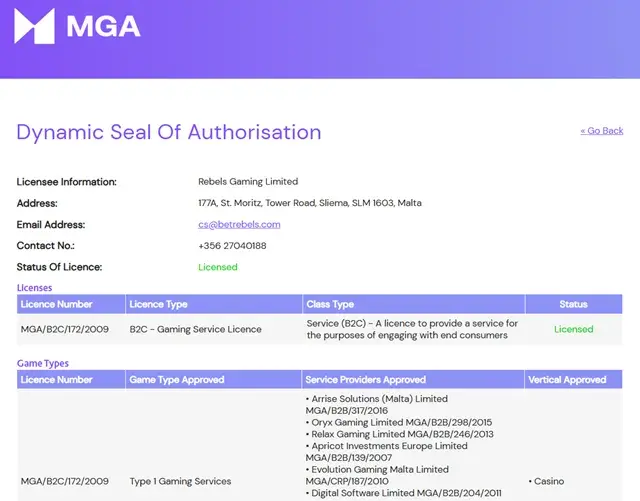Image resolution: width=640 pixels, height=501 pixels.
Task: Select the Type 1 Gaming Services cell
Action: point(180,481)
